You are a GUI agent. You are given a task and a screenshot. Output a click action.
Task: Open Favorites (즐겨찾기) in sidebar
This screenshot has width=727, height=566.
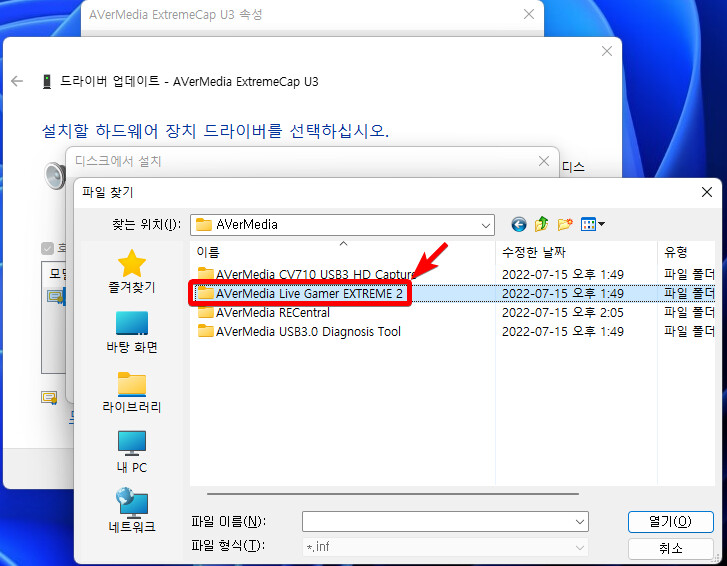pos(132,272)
